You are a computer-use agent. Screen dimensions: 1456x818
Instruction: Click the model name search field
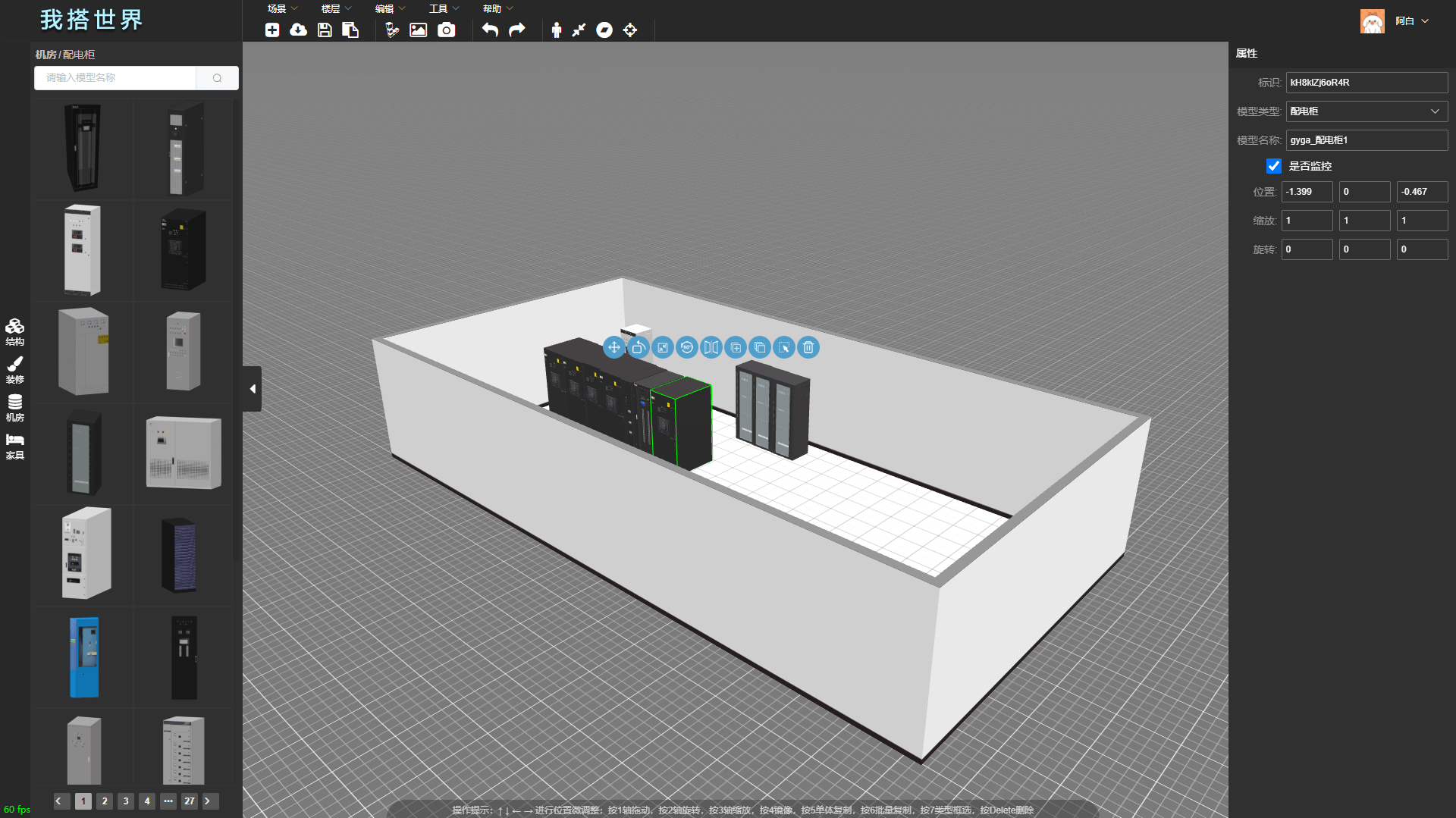click(x=115, y=78)
